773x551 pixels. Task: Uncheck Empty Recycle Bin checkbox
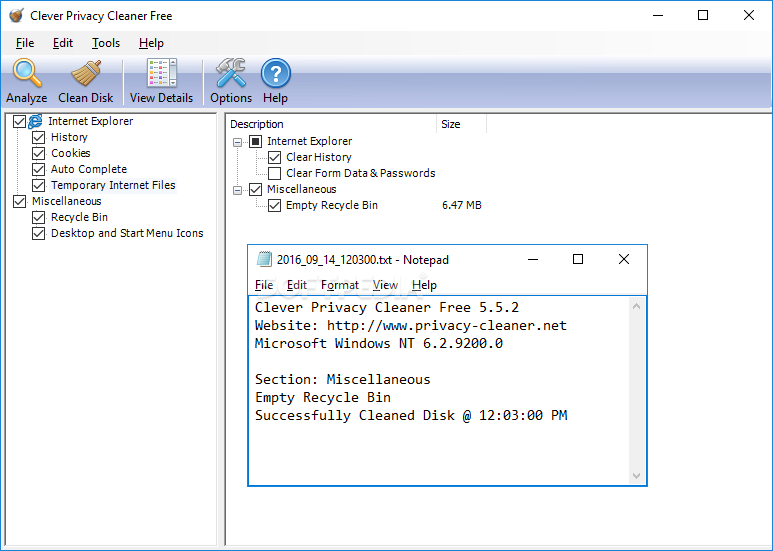click(x=275, y=206)
